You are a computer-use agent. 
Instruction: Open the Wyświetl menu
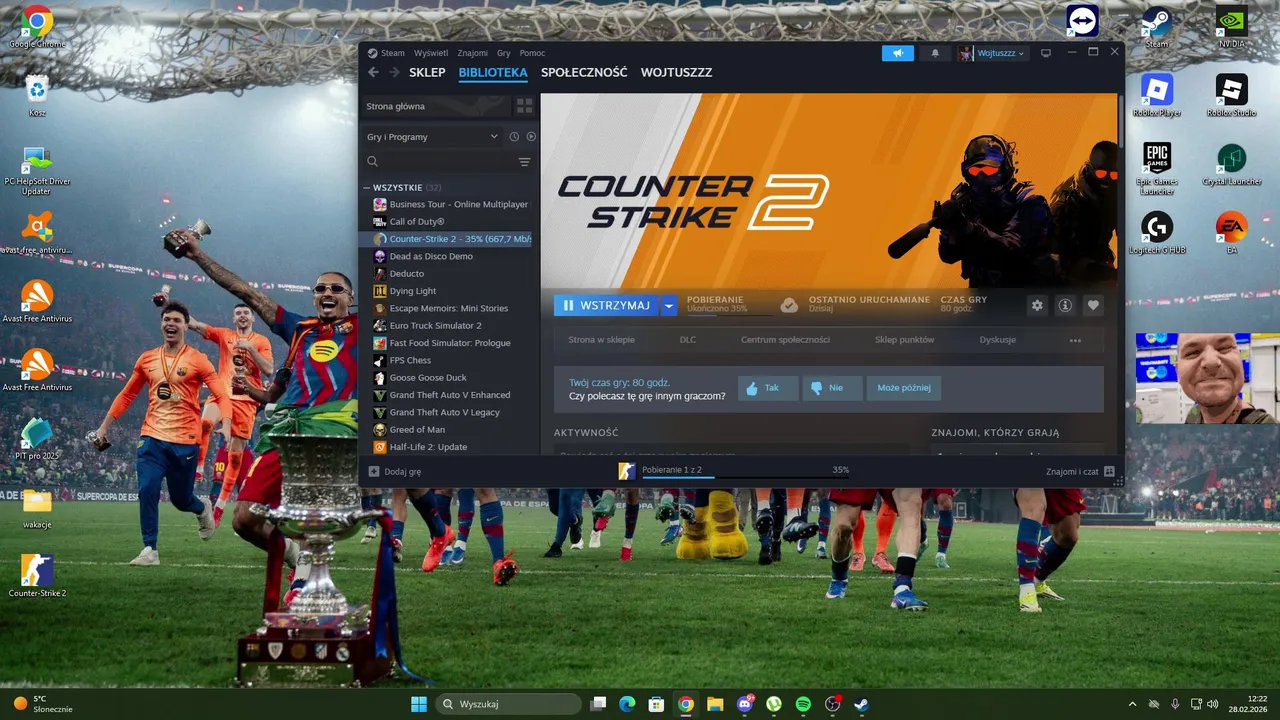click(431, 53)
